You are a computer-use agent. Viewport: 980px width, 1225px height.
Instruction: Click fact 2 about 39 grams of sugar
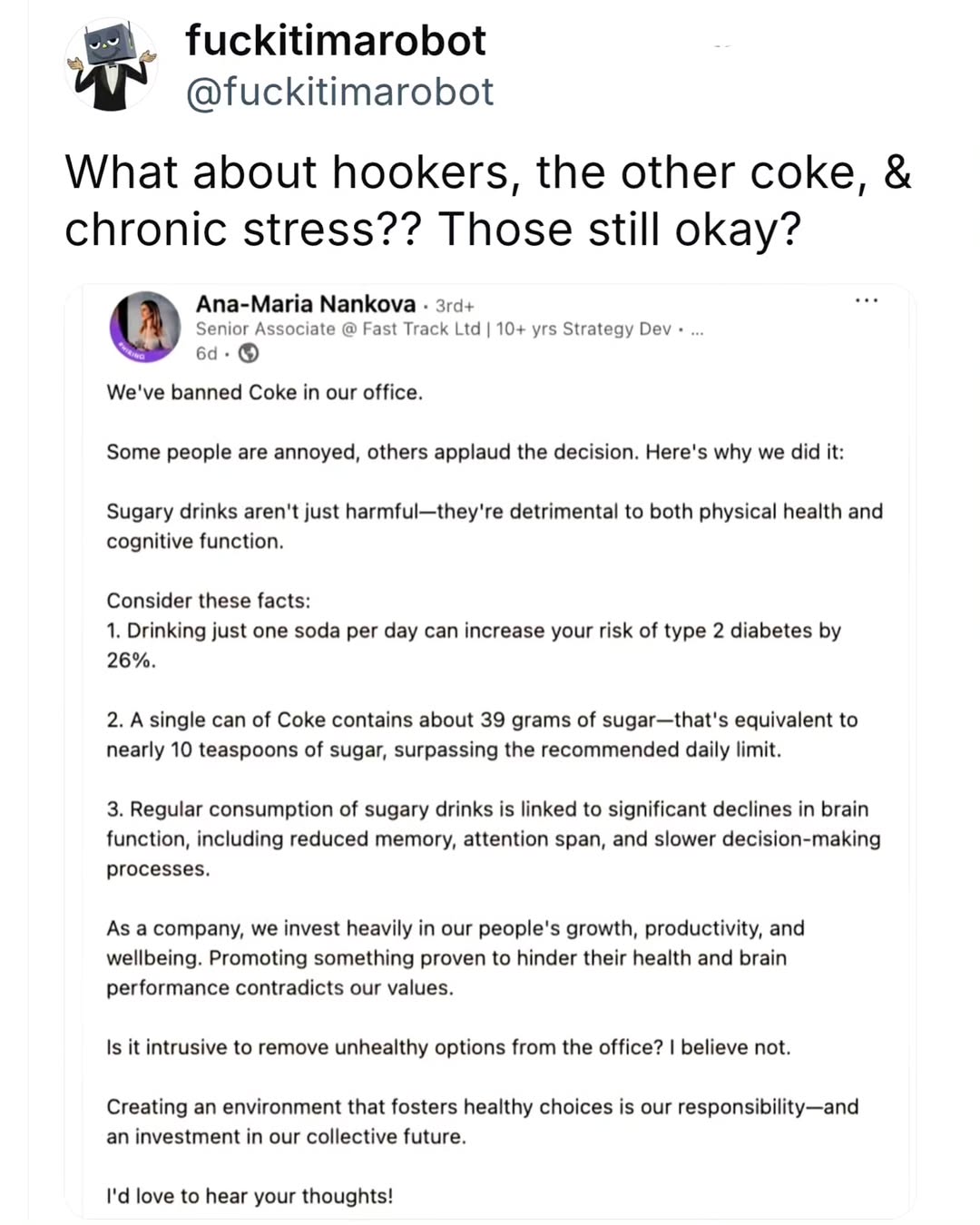482,735
